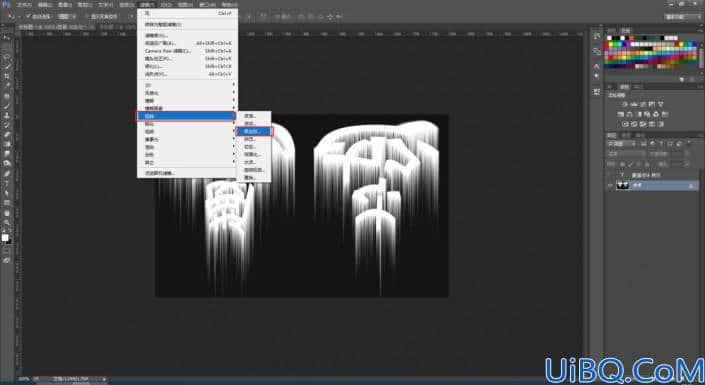Toggle visibility of the white text thumbnail layer
Viewport: 705px width, 385px height.
coord(610,185)
